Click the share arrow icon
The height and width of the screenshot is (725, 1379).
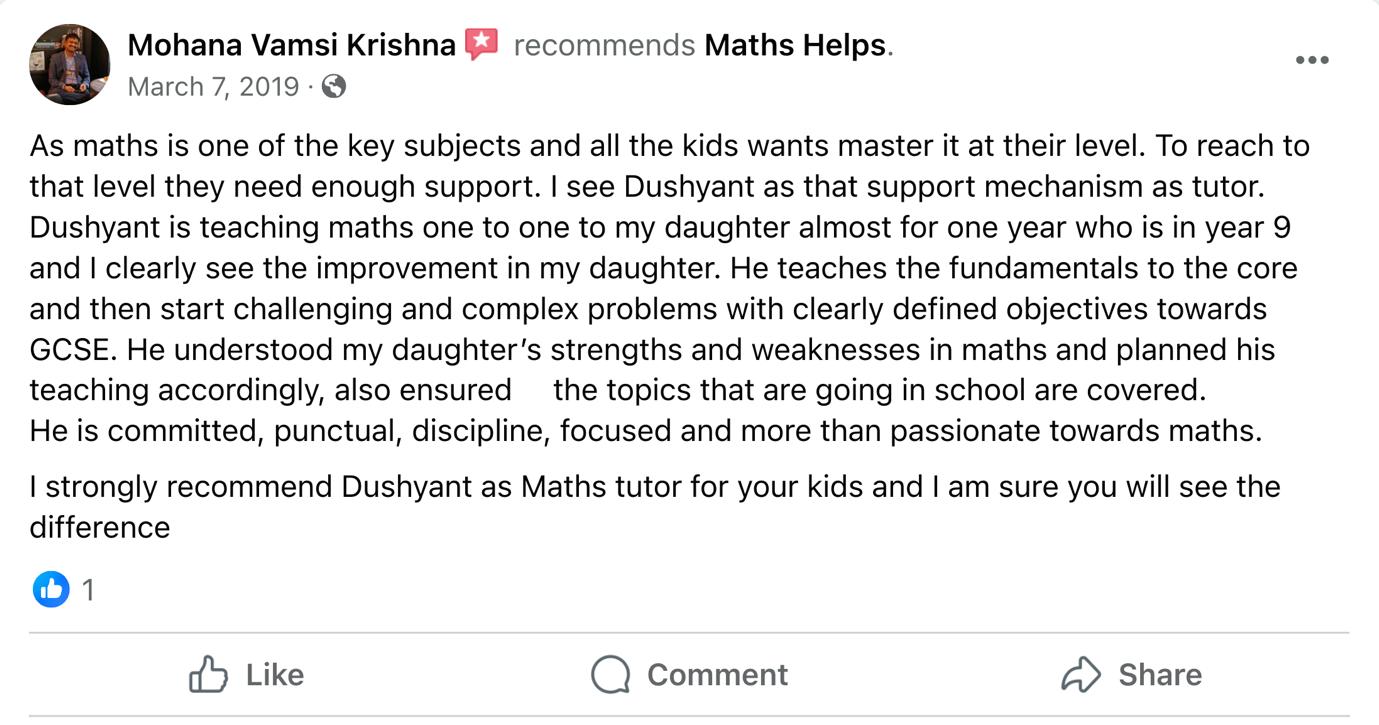click(1080, 675)
